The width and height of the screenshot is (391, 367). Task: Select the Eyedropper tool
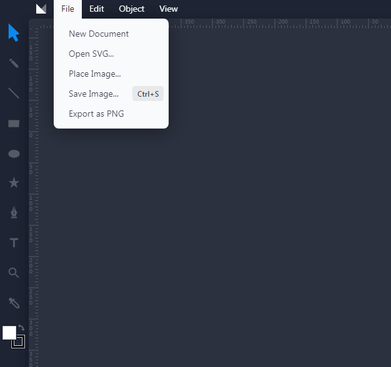14,303
